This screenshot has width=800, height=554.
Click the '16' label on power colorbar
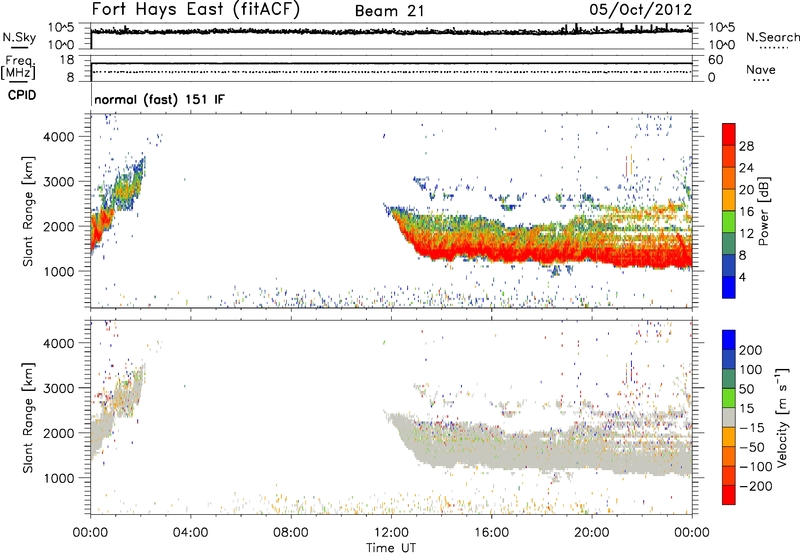point(746,212)
